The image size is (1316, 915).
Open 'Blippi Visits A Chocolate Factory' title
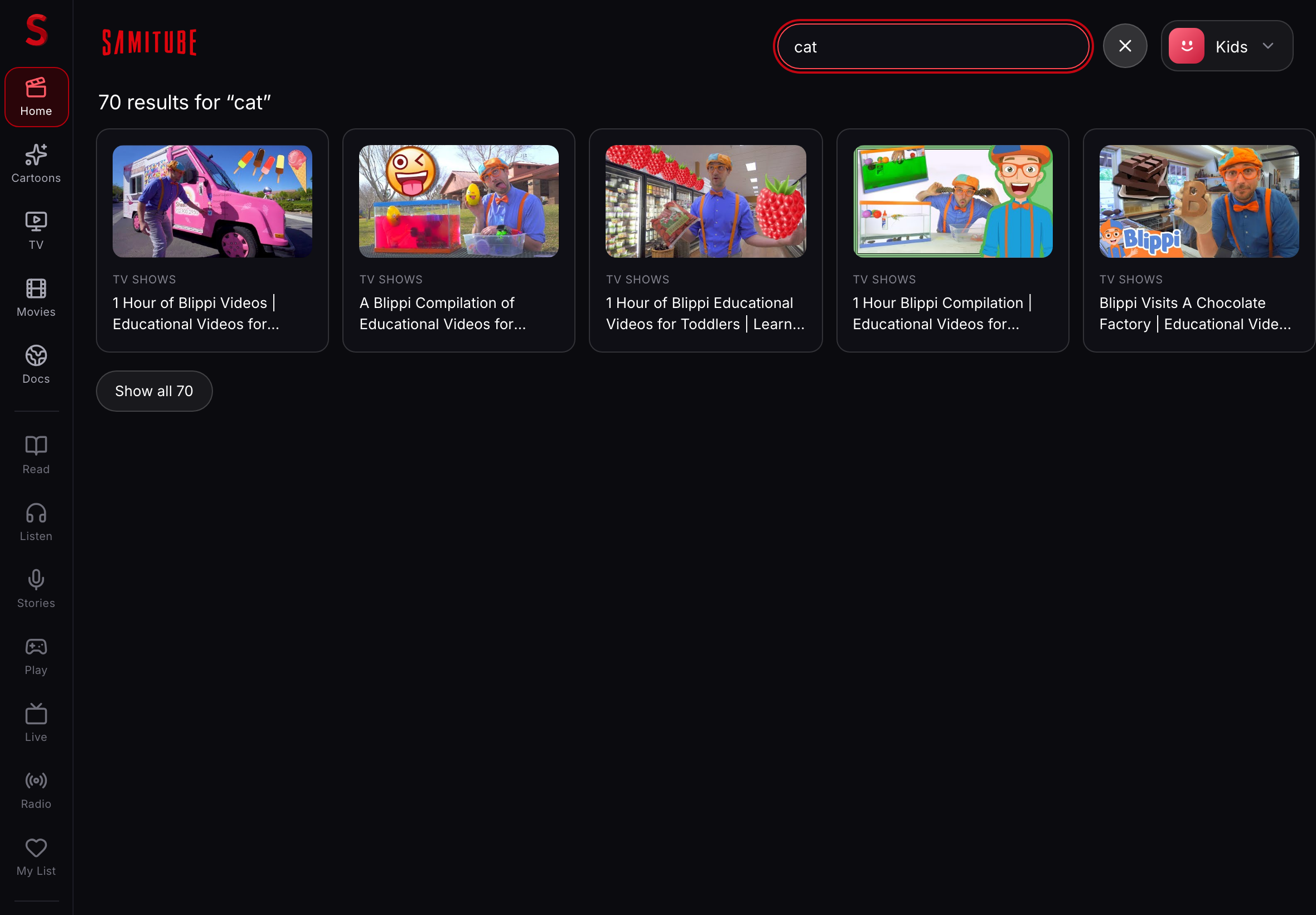click(x=1195, y=314)
